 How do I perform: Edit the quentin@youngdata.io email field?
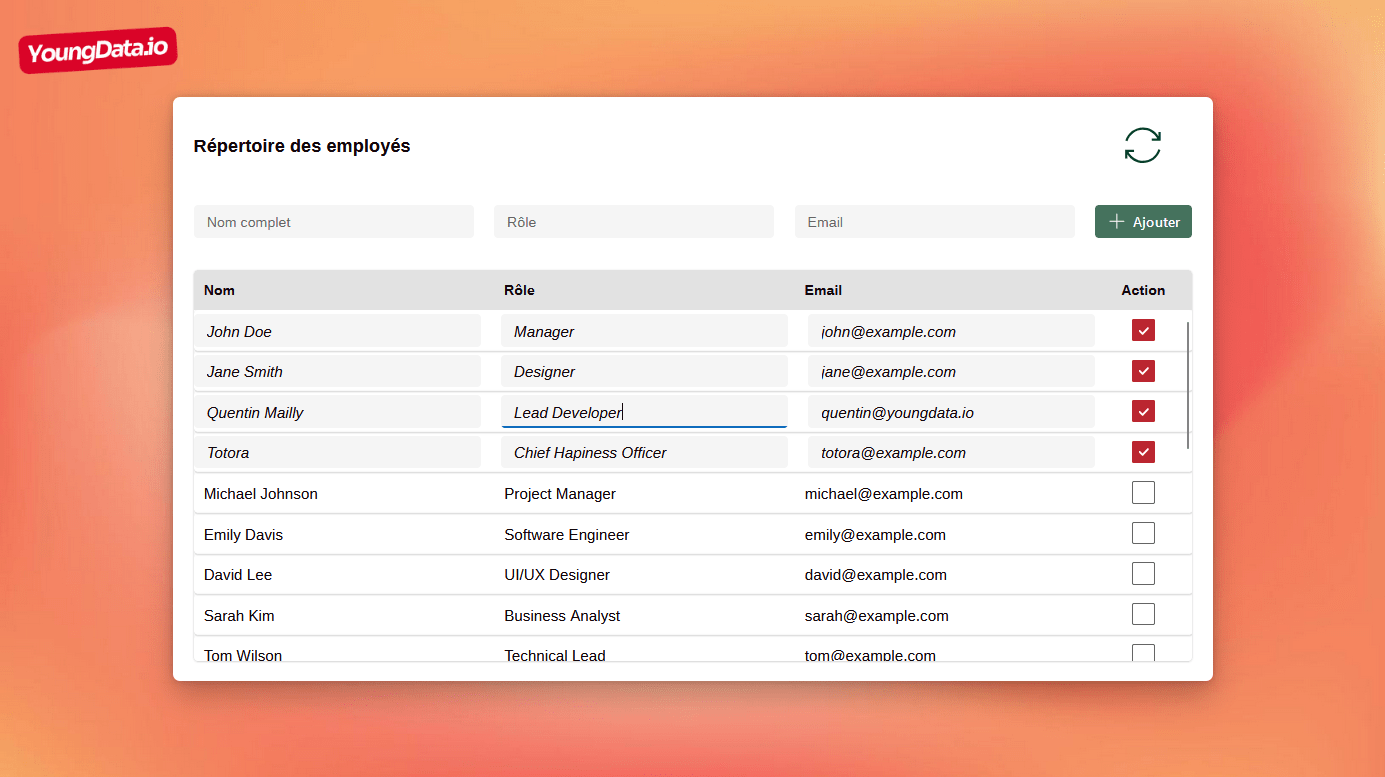point(951,412)
